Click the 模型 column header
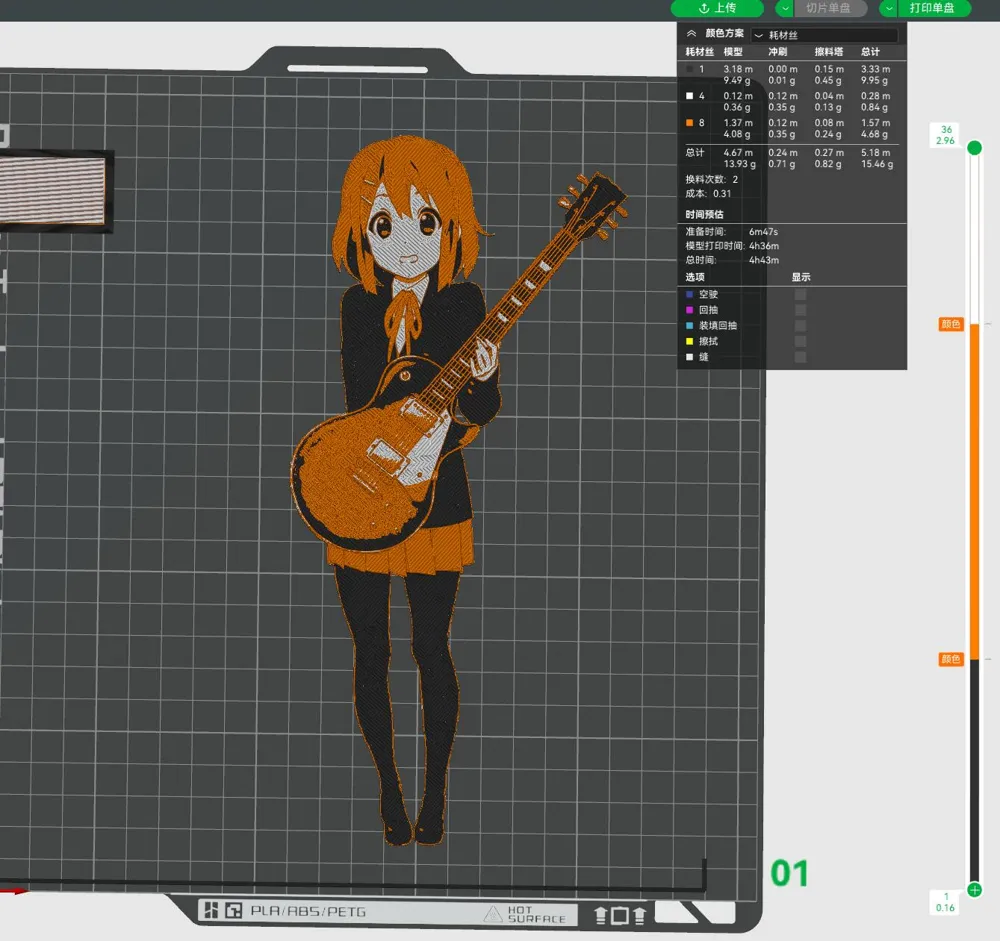 pyautogui.click(x=733, y=52)
